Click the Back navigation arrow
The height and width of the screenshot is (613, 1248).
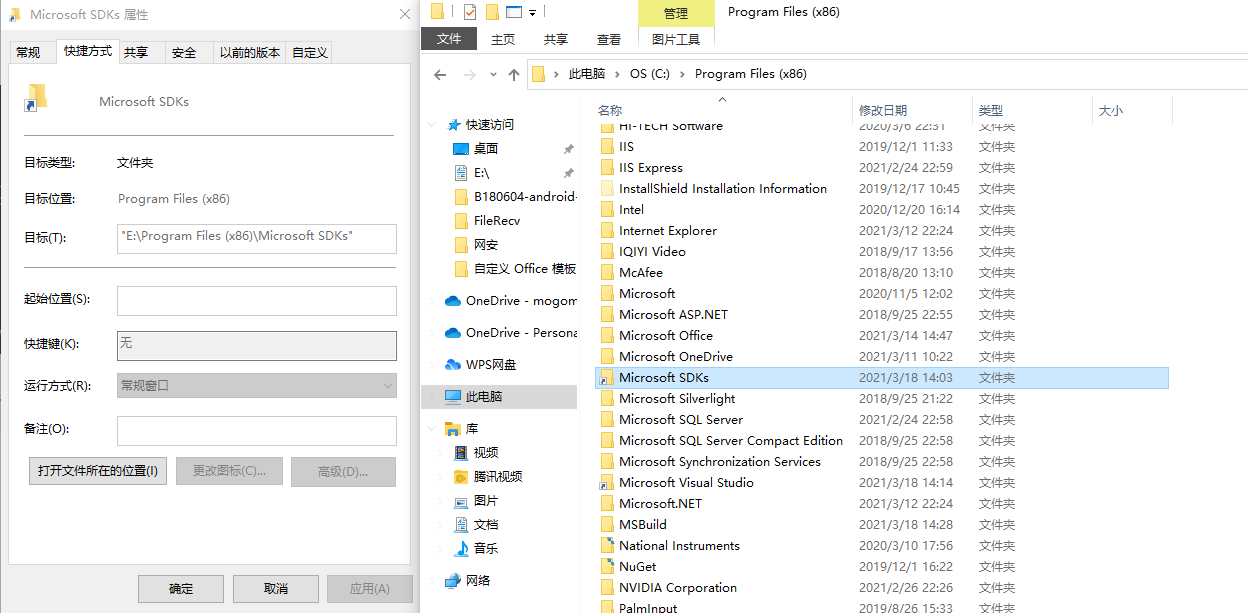[440, 74]
